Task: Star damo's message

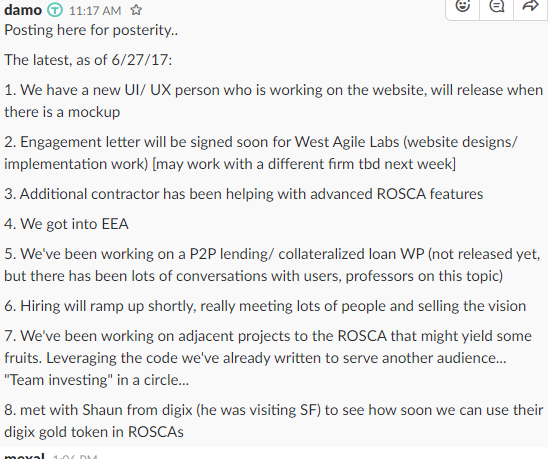Action: (136, 10)
